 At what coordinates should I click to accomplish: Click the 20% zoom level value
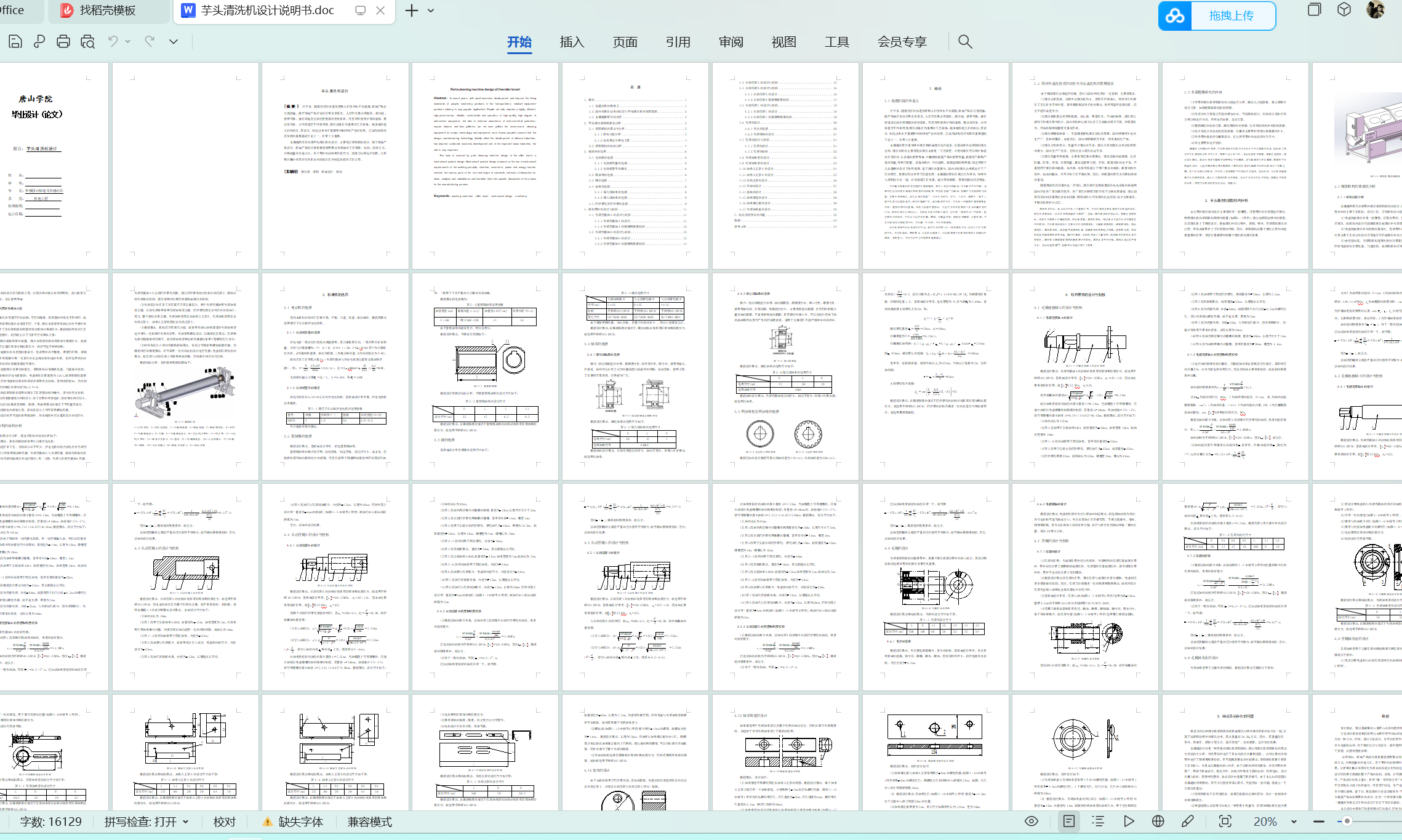[x=1265, y=822]
